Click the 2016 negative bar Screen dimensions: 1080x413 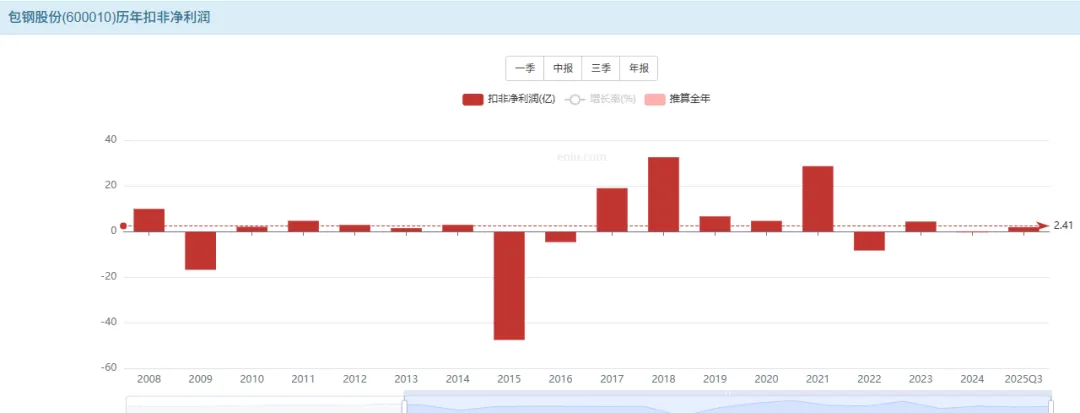pos(561,237)
